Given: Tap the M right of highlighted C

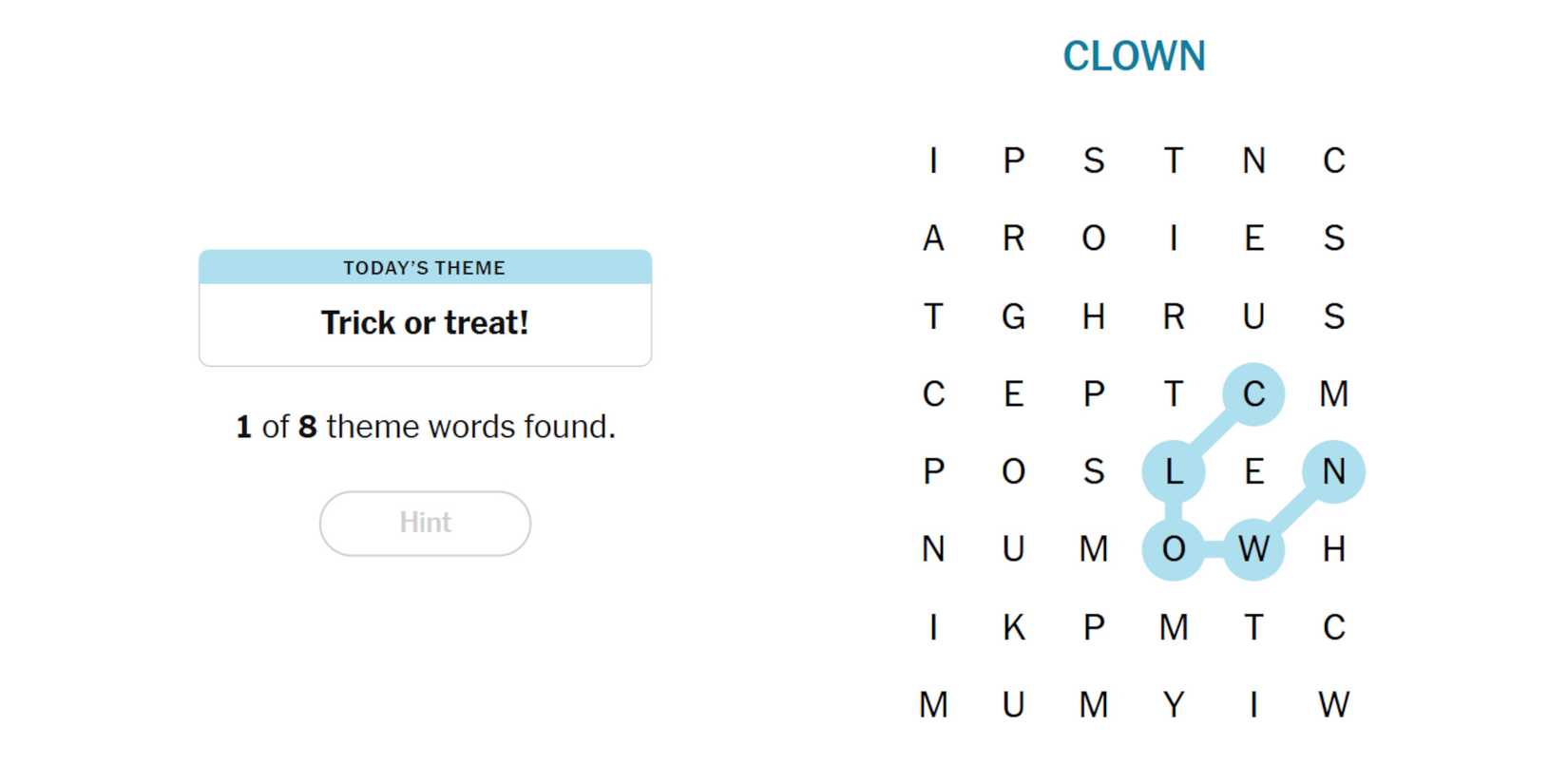Looking at the screenshot, I should pos(1333,393).
